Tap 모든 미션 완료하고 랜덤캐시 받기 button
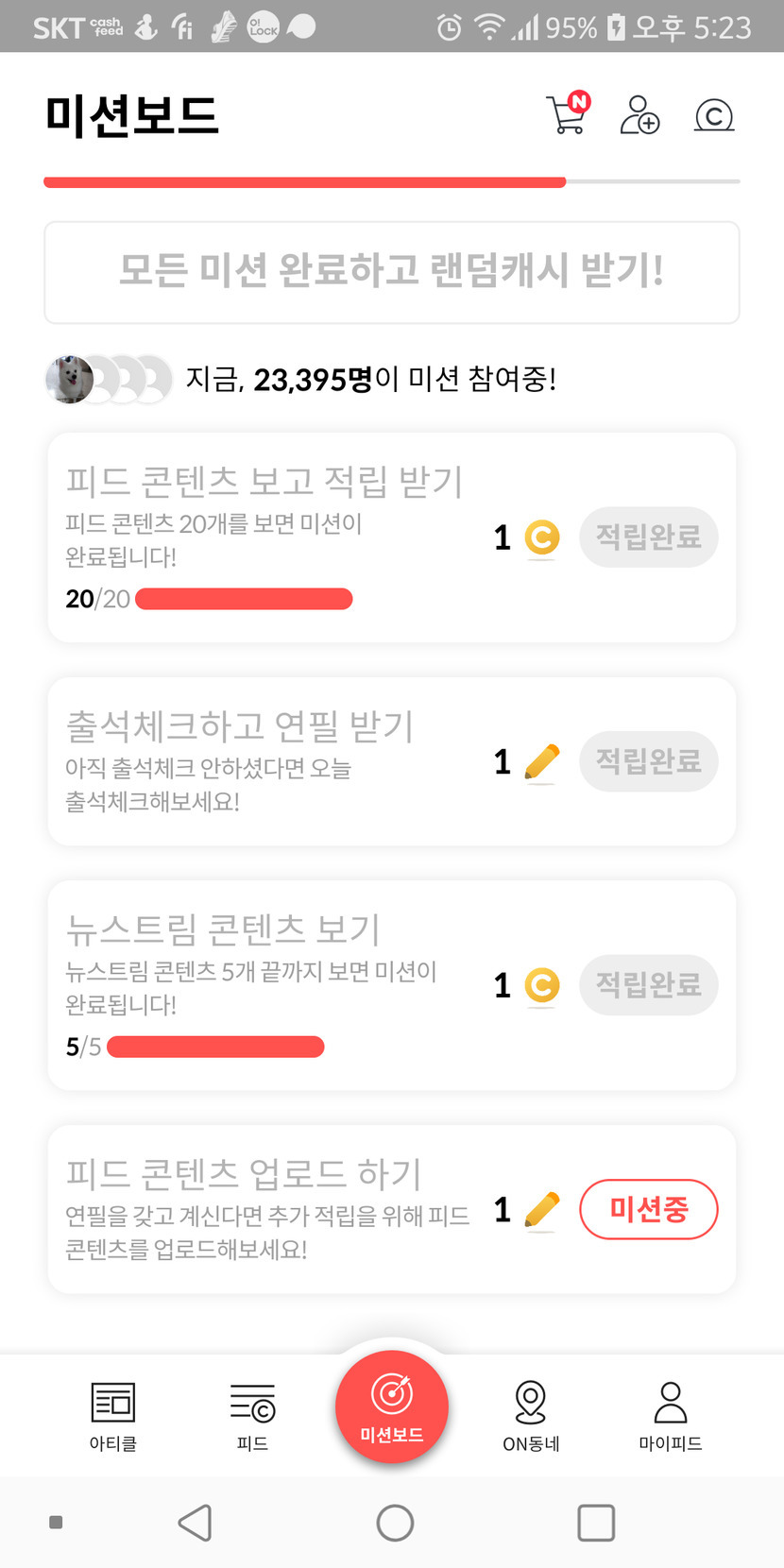The image size is (784, 1568). [392, 272]
